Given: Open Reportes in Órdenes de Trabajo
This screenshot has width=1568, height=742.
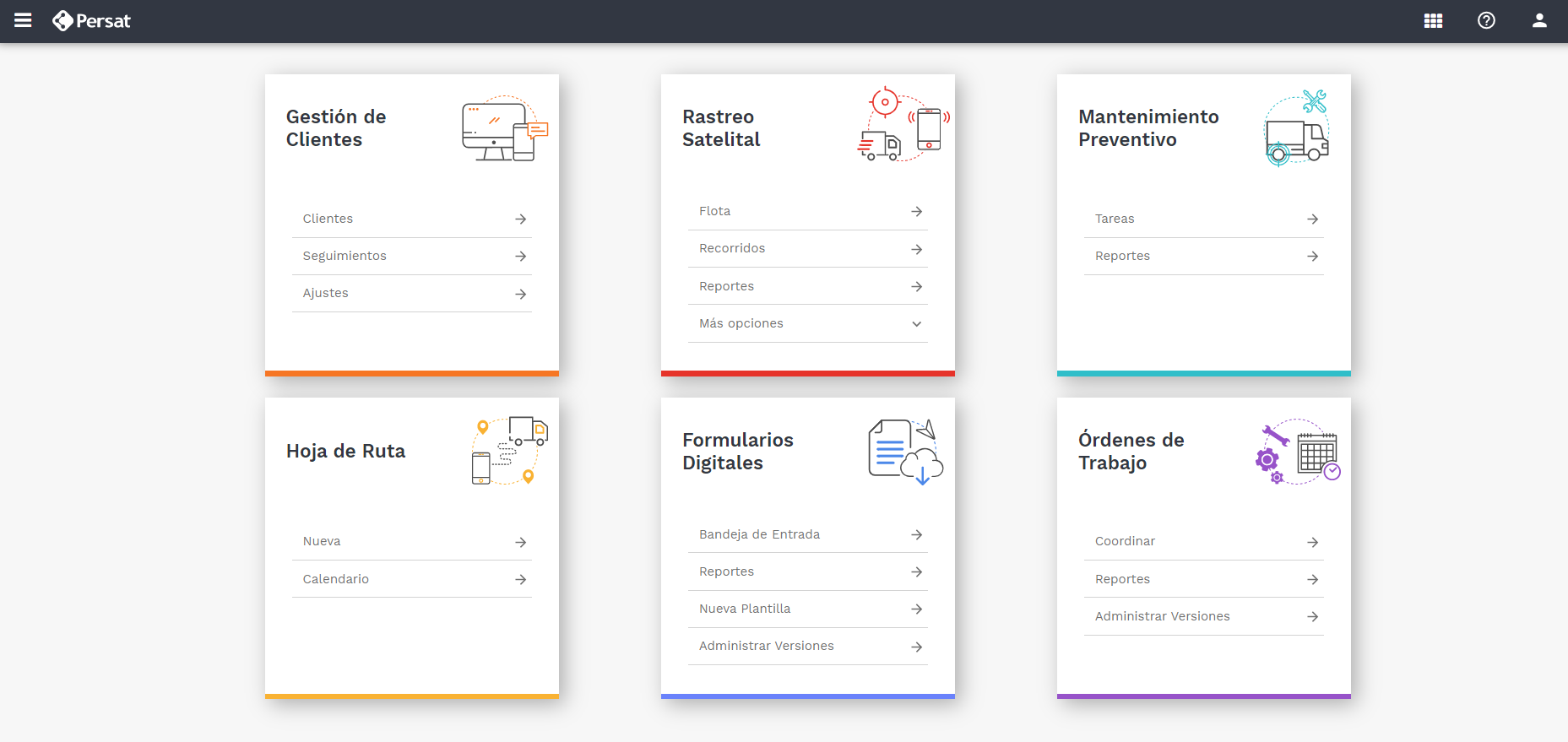Looking at the screenshot, I should pyautogui.click(x=1204, y=579).
